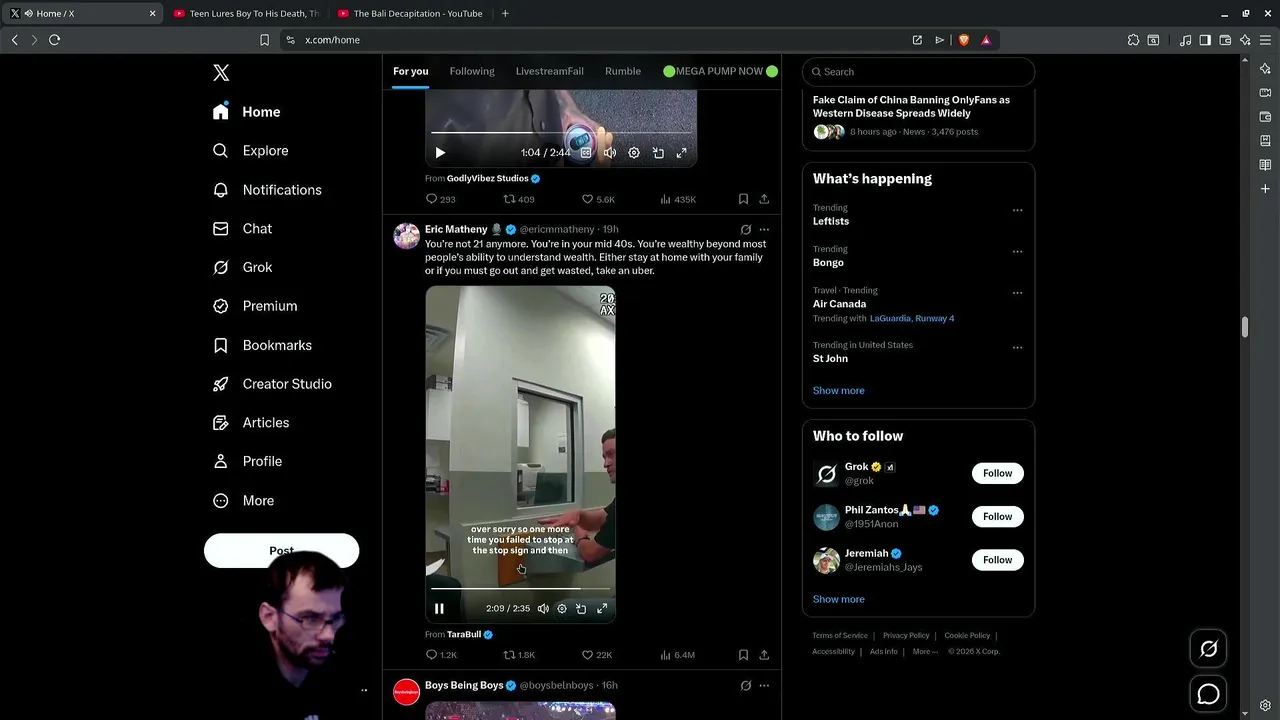
Task: Open more options on Eric Matheny post
Action: 764,229
